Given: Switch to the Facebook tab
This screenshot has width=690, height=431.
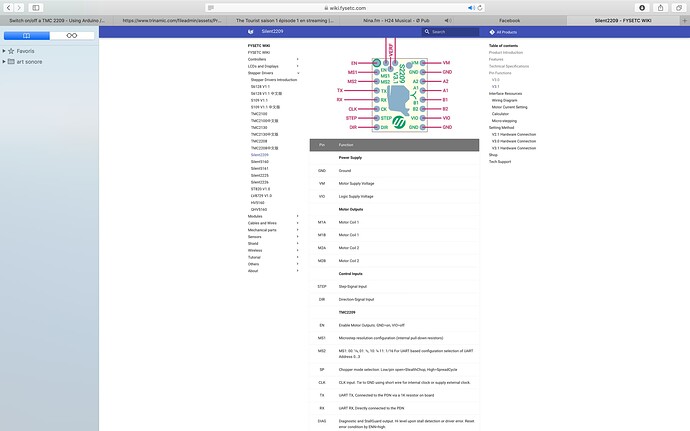Looking at the screenshot, I should point(510,20).
